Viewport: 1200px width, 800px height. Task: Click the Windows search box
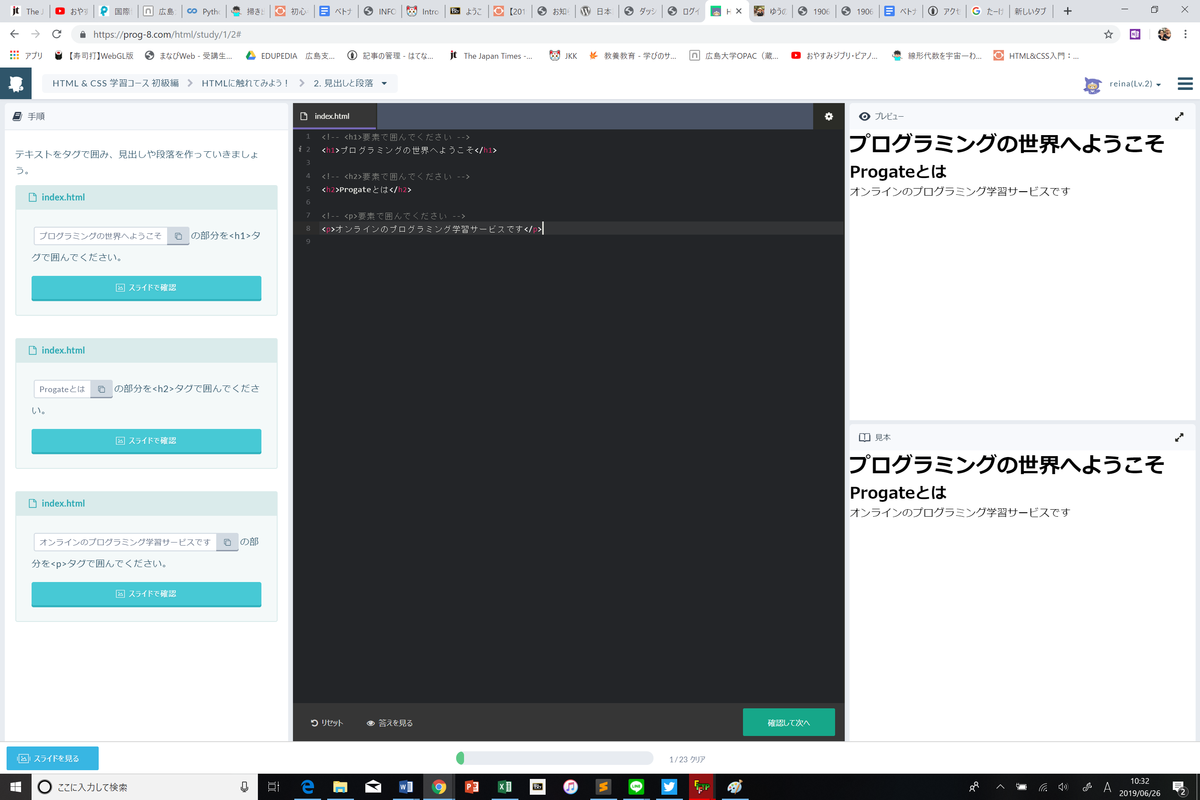pos(143,787)
